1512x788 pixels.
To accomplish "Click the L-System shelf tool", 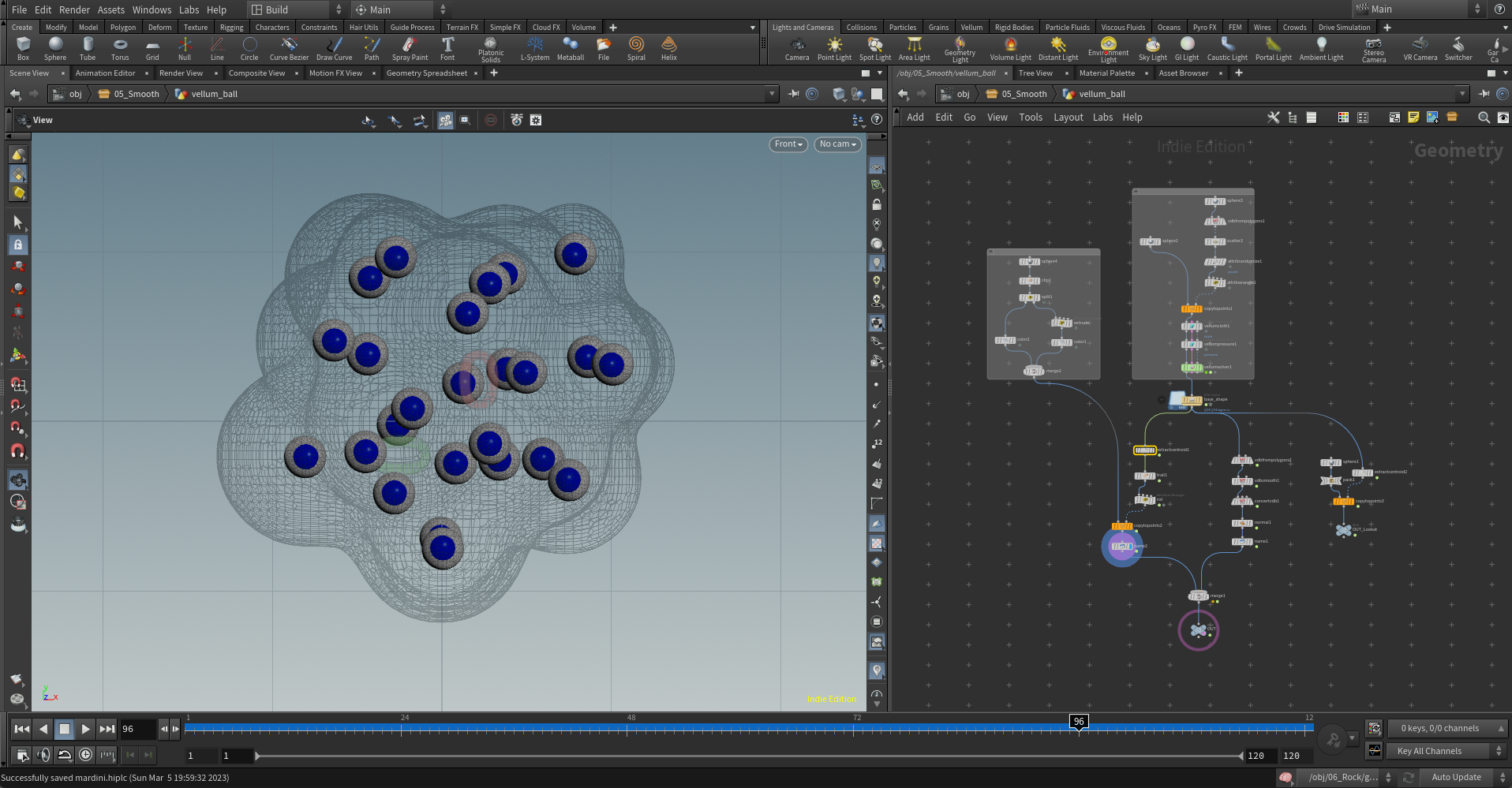I will pos(534,48).
